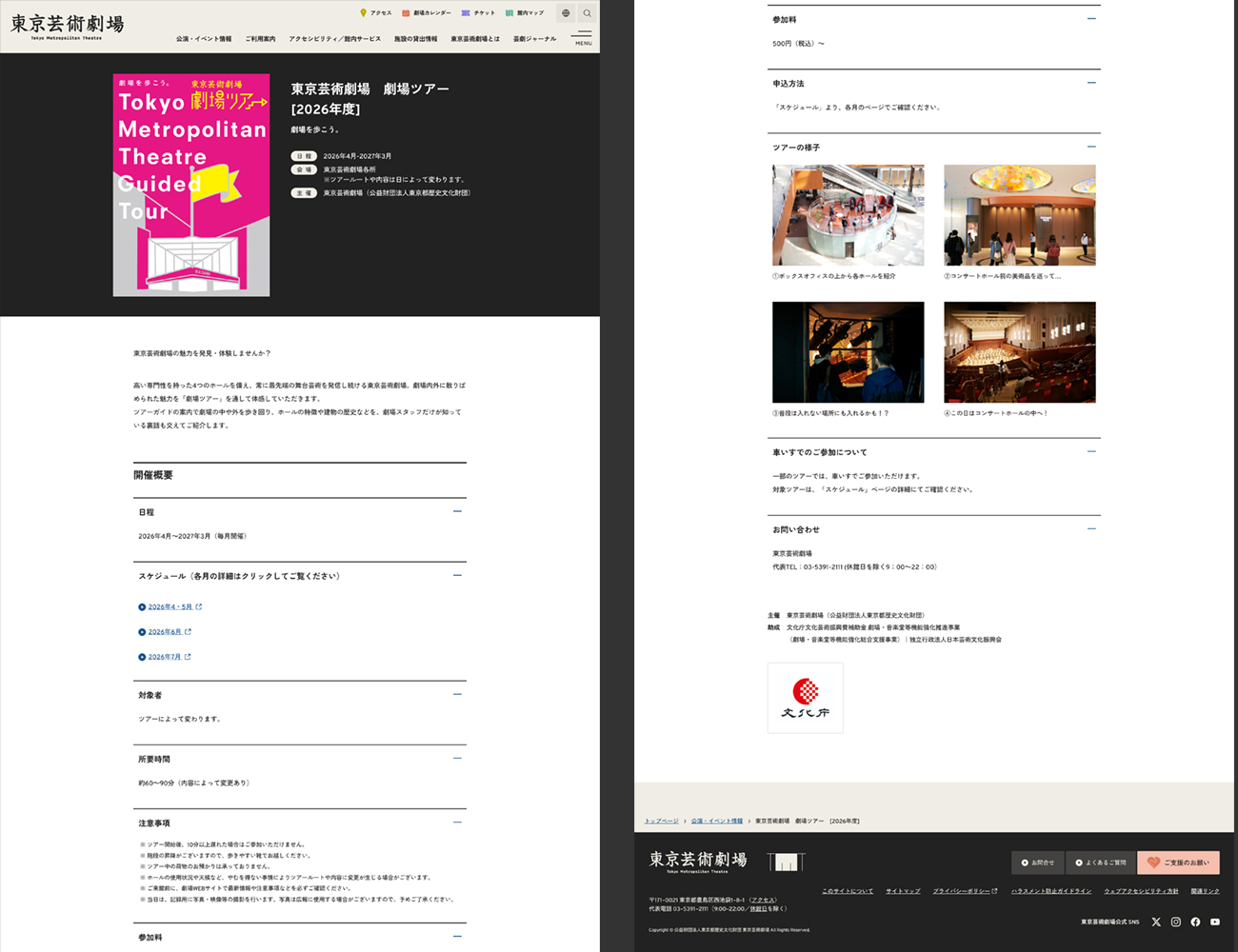The image size is (1238, 952).
Task: Click the アクセス link in footer address
Action: pyautogui.click(x=762, y=900)
